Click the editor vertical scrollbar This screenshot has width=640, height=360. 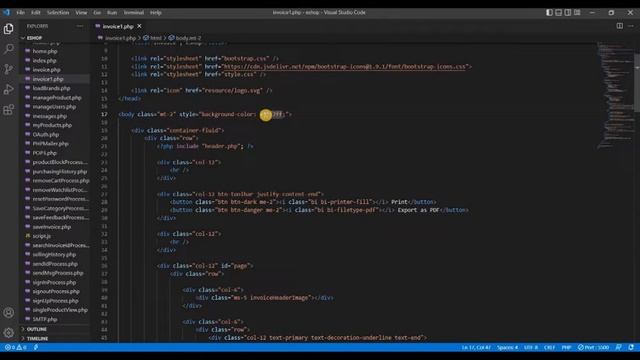coord(637,83)
